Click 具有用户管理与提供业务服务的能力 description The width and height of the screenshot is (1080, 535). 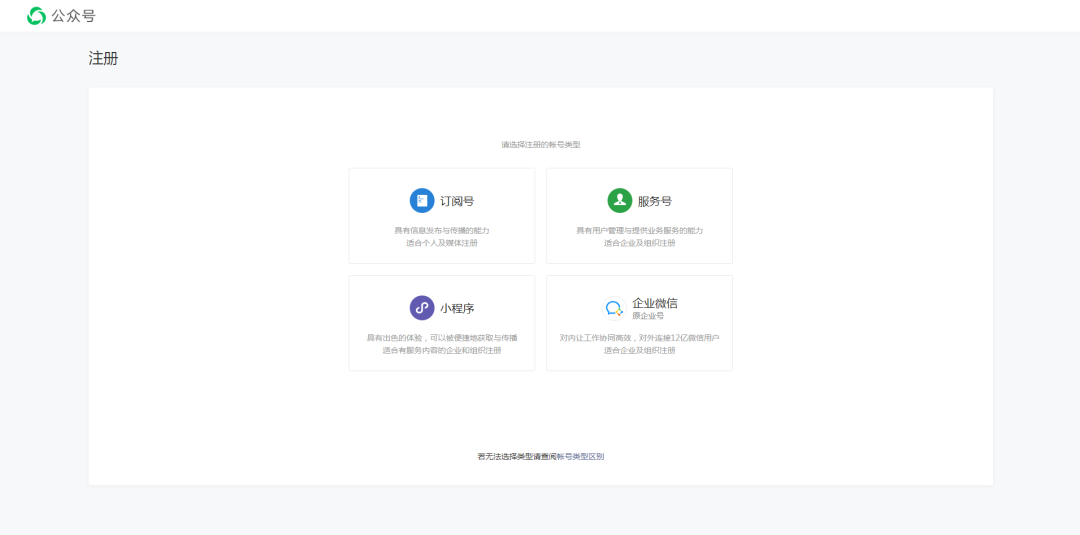[640, 231]
